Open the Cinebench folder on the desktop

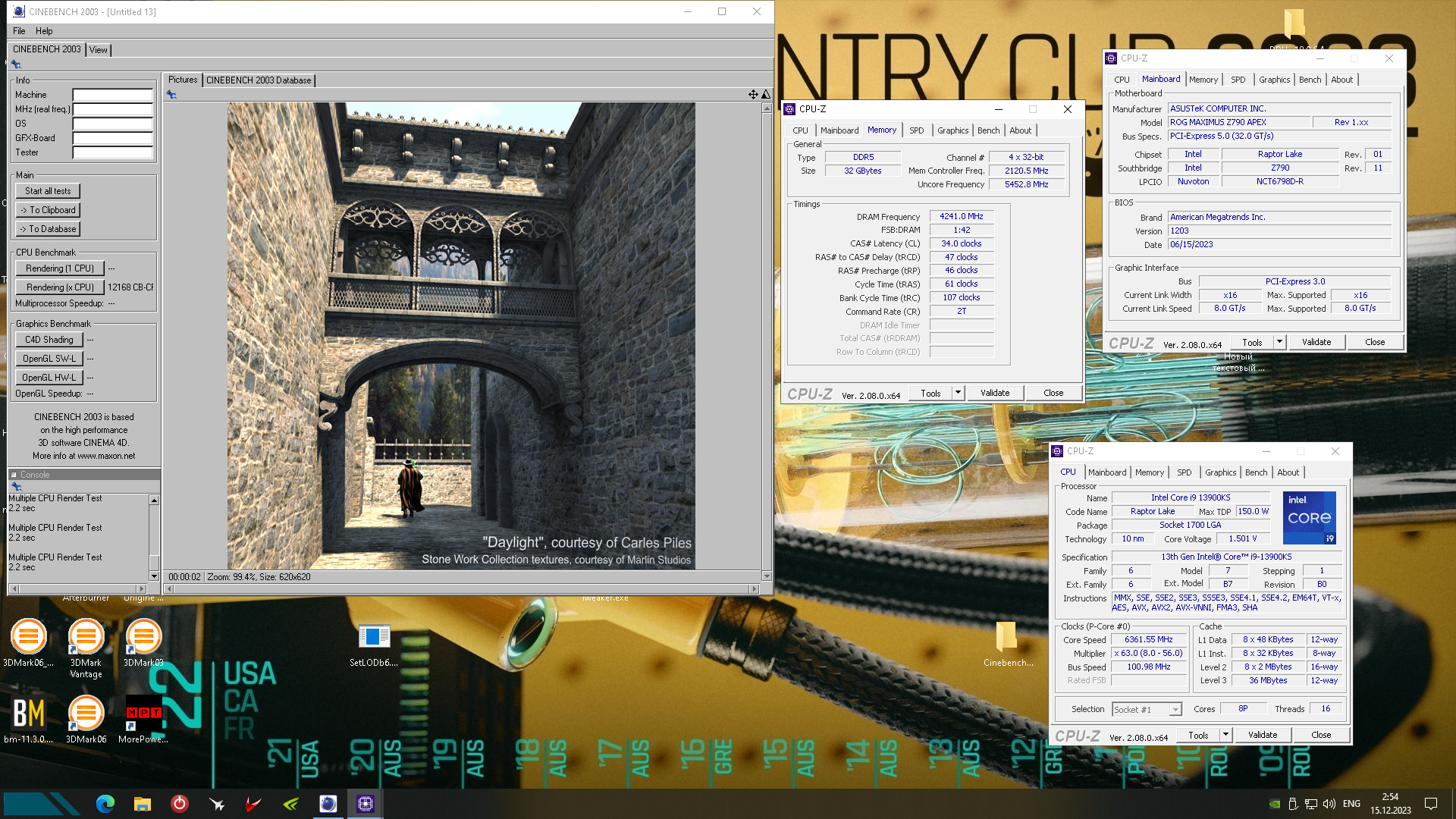pyautogui.click(x=1008, y=645)
